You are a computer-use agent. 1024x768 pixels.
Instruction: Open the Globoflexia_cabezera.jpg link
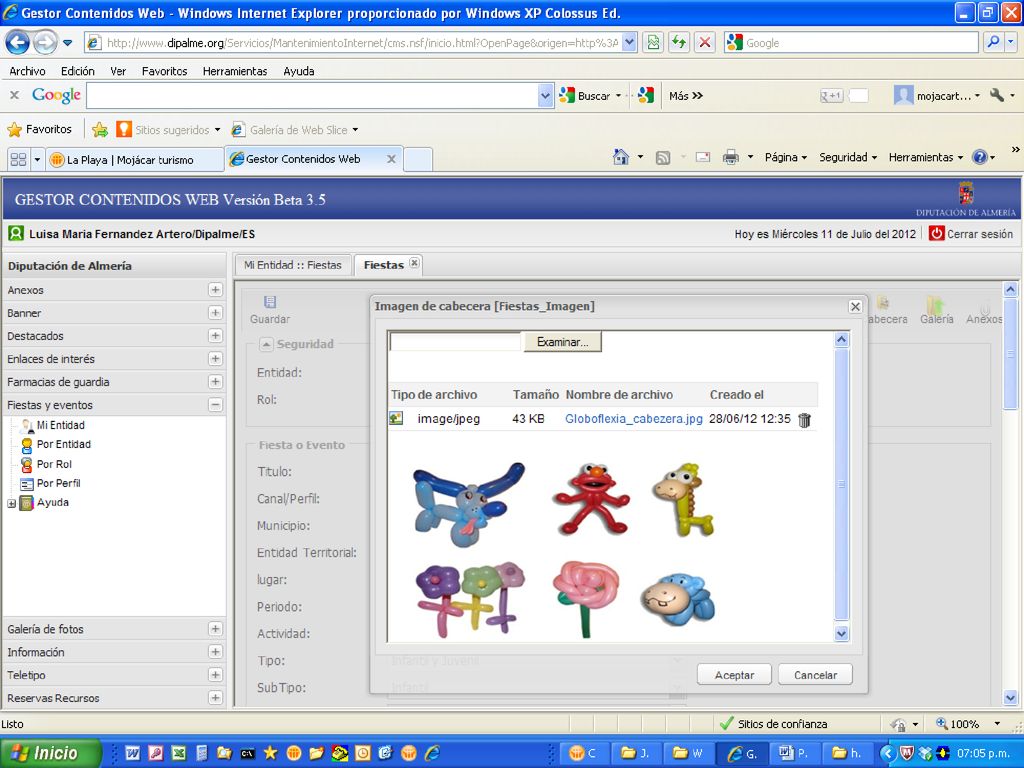(633, 419)
